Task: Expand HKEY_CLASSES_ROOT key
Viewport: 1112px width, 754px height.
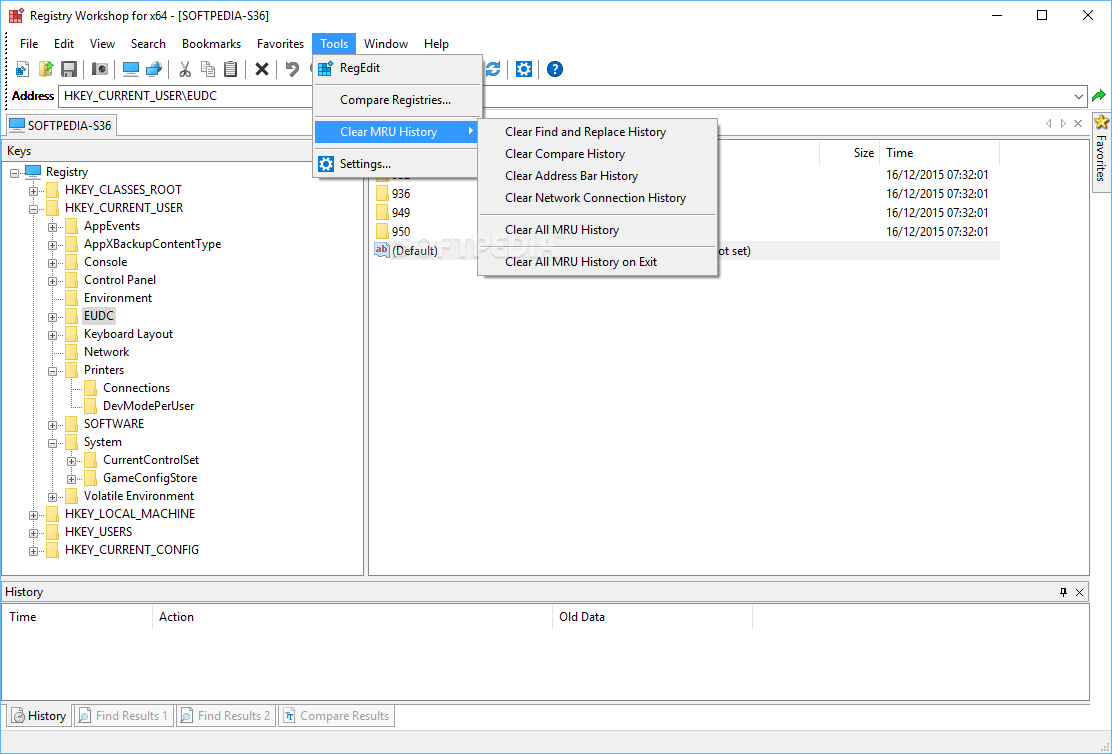Action: click(33, 191)
